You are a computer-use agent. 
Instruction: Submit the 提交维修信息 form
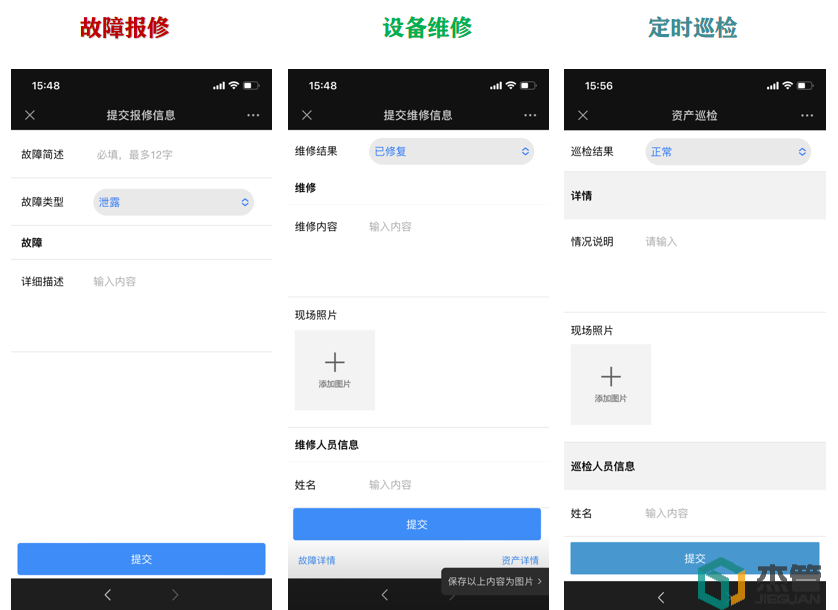click(x=417, y=524)
